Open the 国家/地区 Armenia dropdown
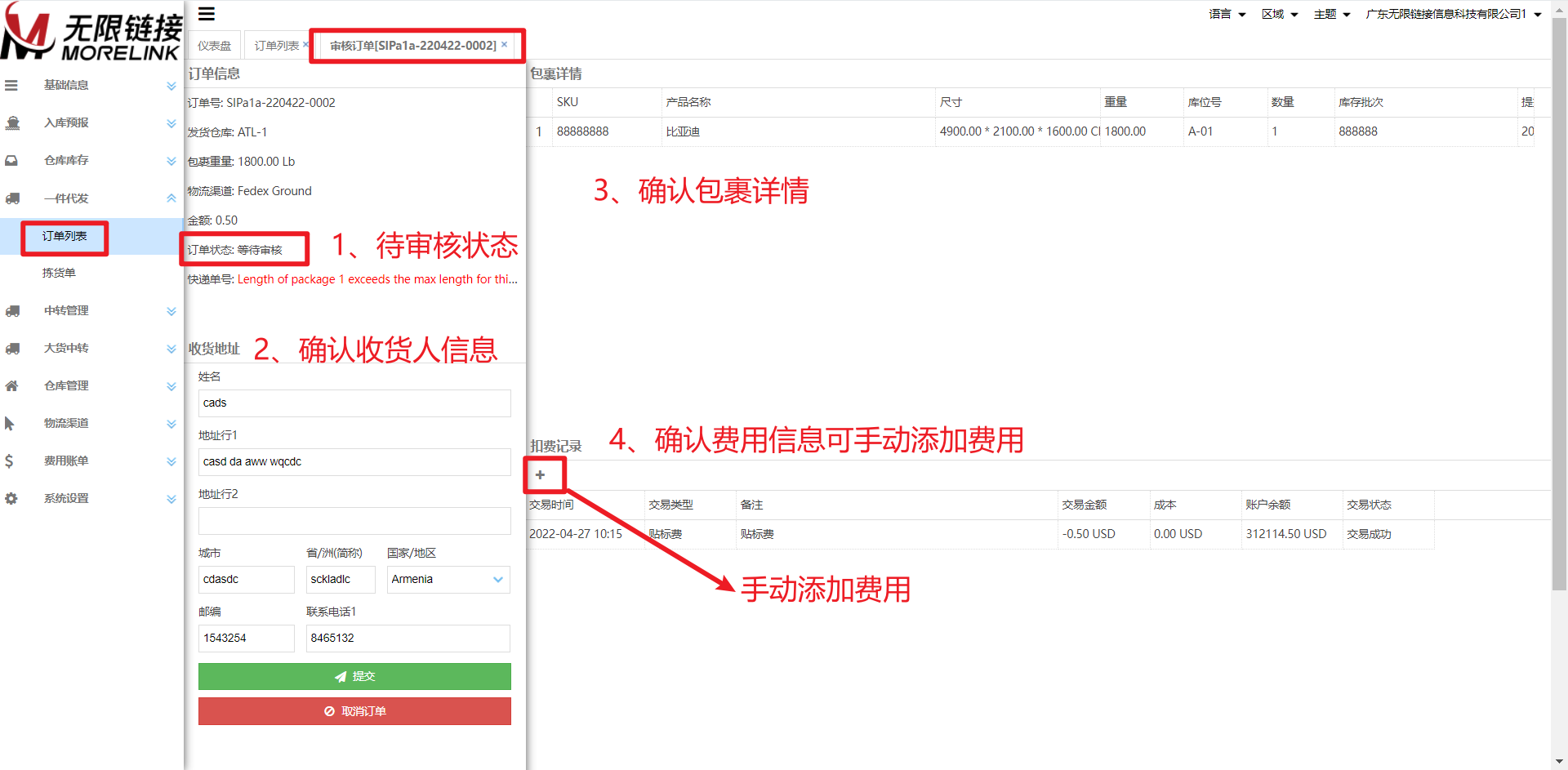 click(x=448, y=579)
